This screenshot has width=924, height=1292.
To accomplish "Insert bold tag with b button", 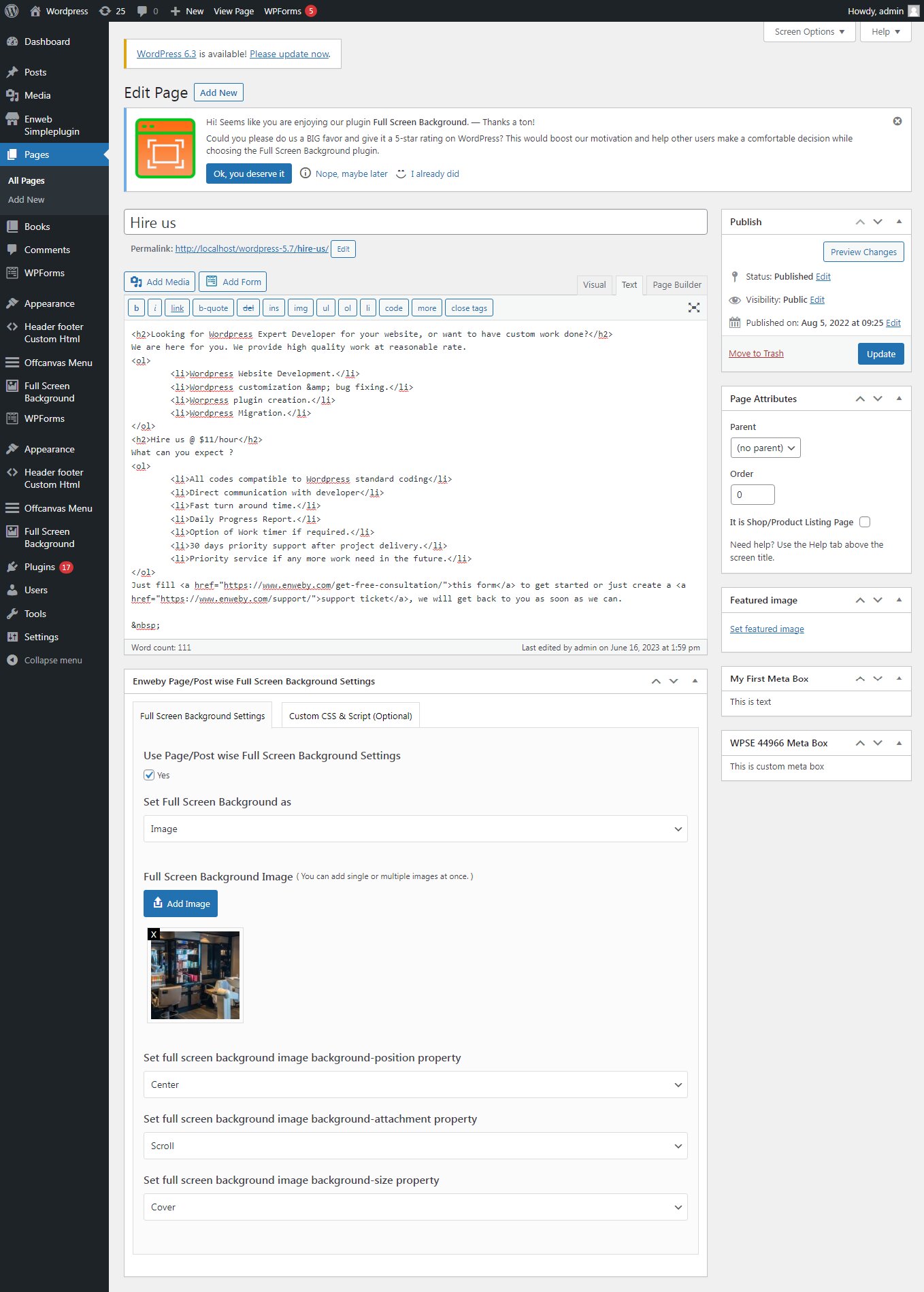I will pyautogui.click(x=136, y=308).
